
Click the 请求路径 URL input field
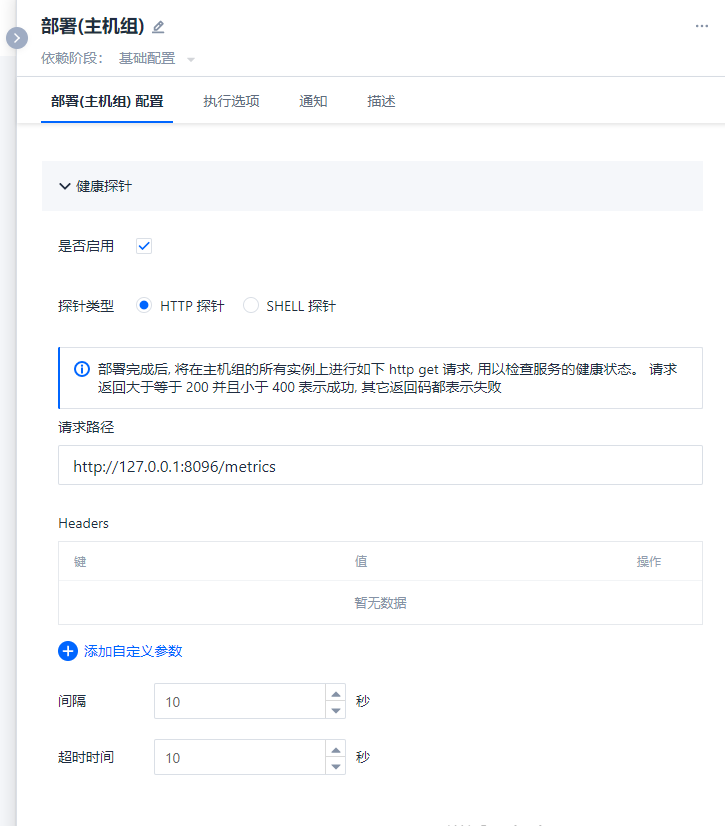380,466
